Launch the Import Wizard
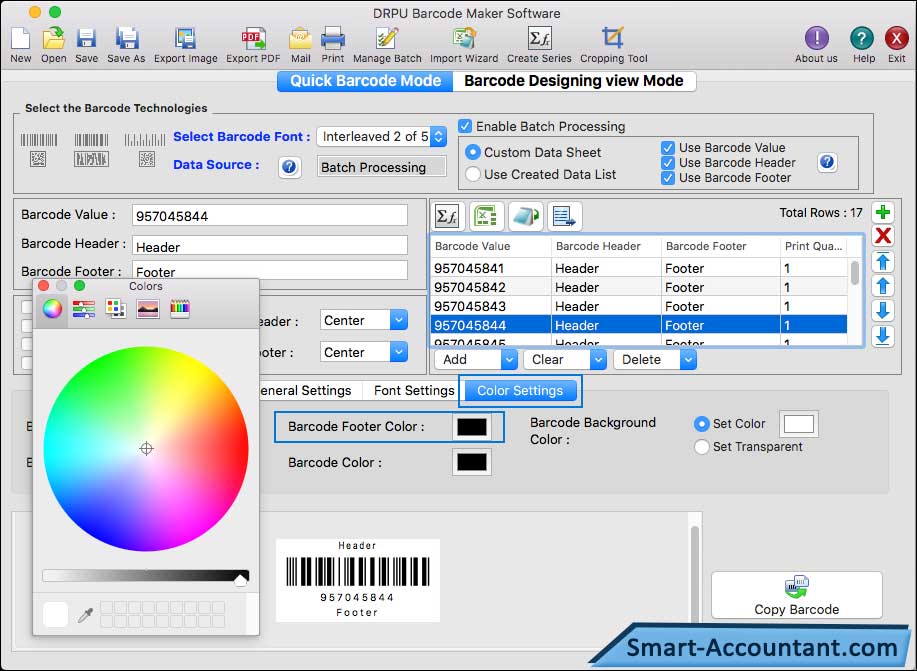Viewport: 917px width, 671px height. click(464, 39)
